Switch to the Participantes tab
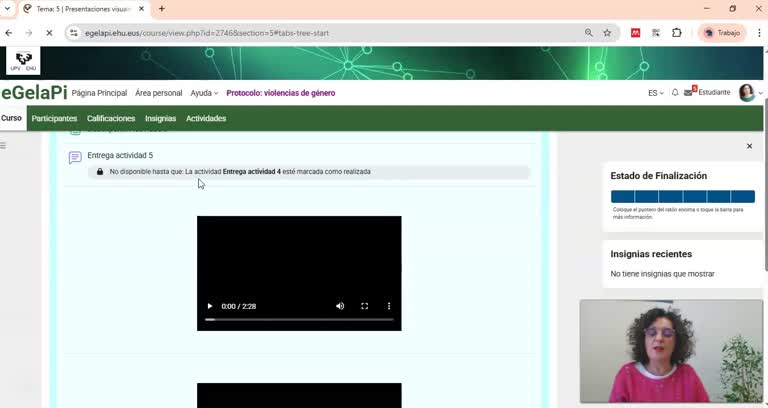Image resolution: width=768 pixels, height=408 pixels. [54, 118]
